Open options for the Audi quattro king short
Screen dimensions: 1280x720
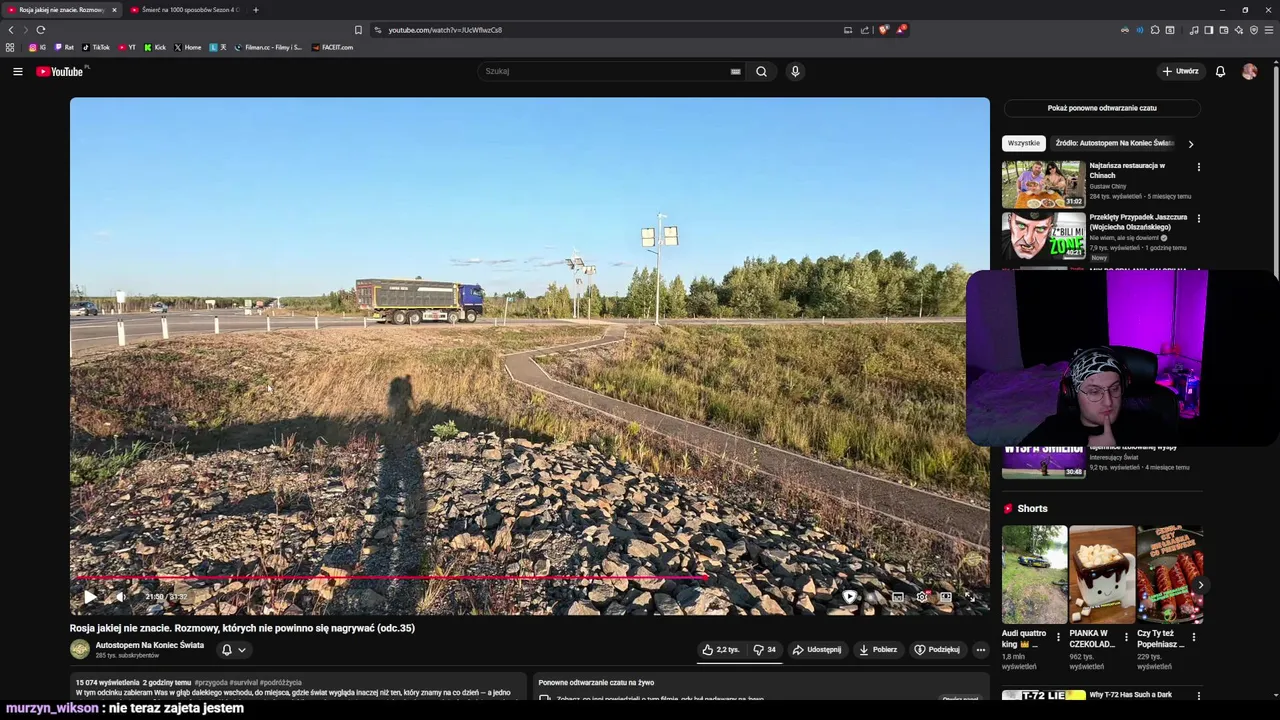(x=1058, y=637)
